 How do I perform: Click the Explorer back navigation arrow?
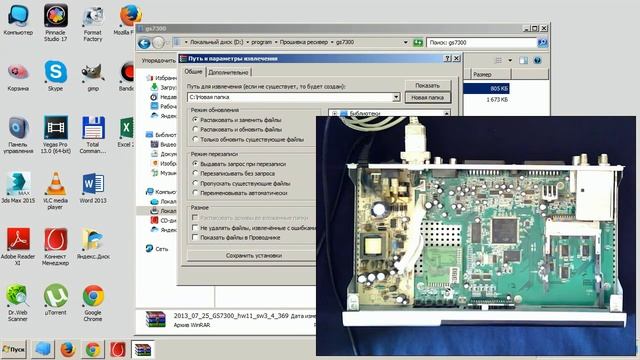pos(144,42)
